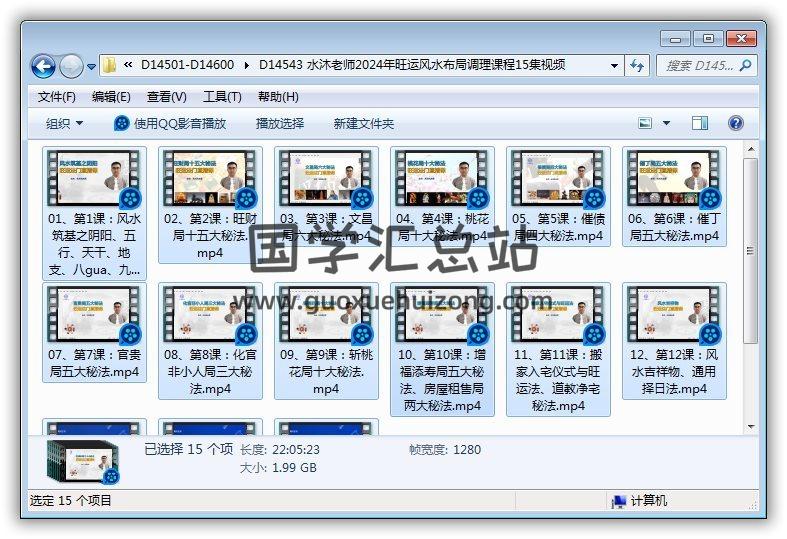
Task: Click the magnifier search icon
Action: [x=746, y=65]
